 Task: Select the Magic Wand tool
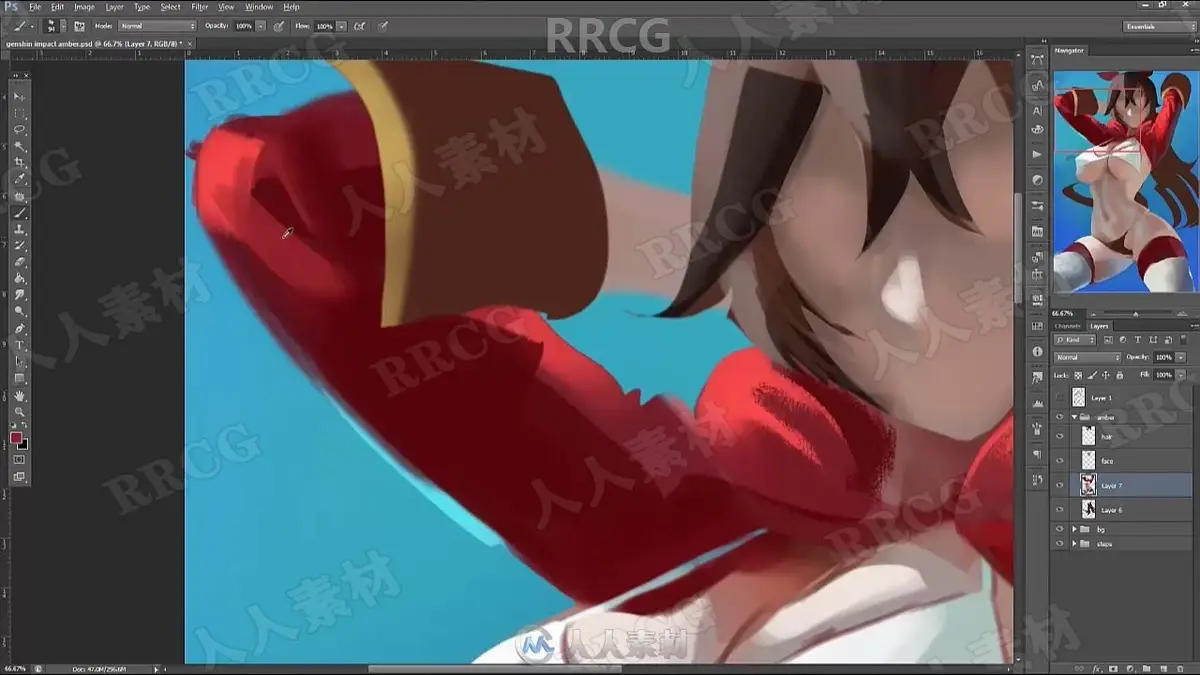tap(19, 147)
